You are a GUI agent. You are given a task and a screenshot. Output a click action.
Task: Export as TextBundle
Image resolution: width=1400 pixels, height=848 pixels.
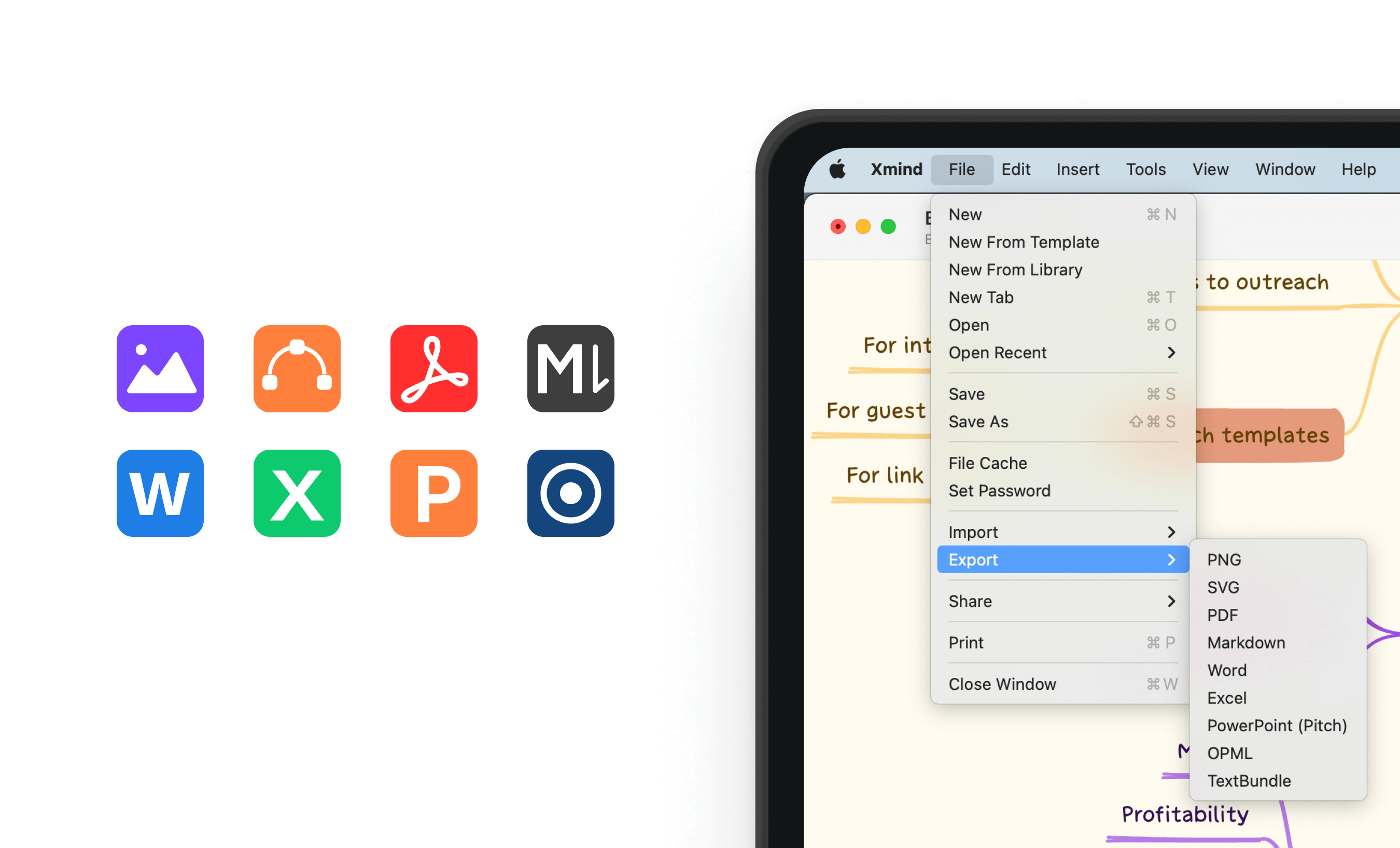1278,781
